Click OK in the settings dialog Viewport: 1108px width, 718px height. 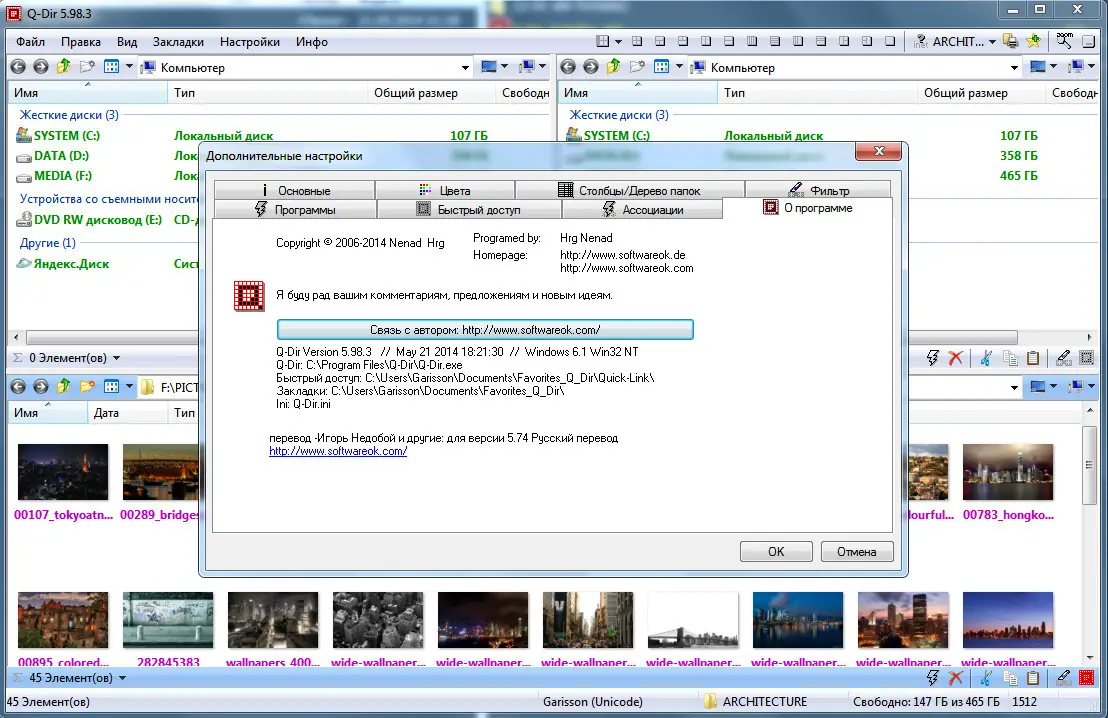tap(776, 552)
